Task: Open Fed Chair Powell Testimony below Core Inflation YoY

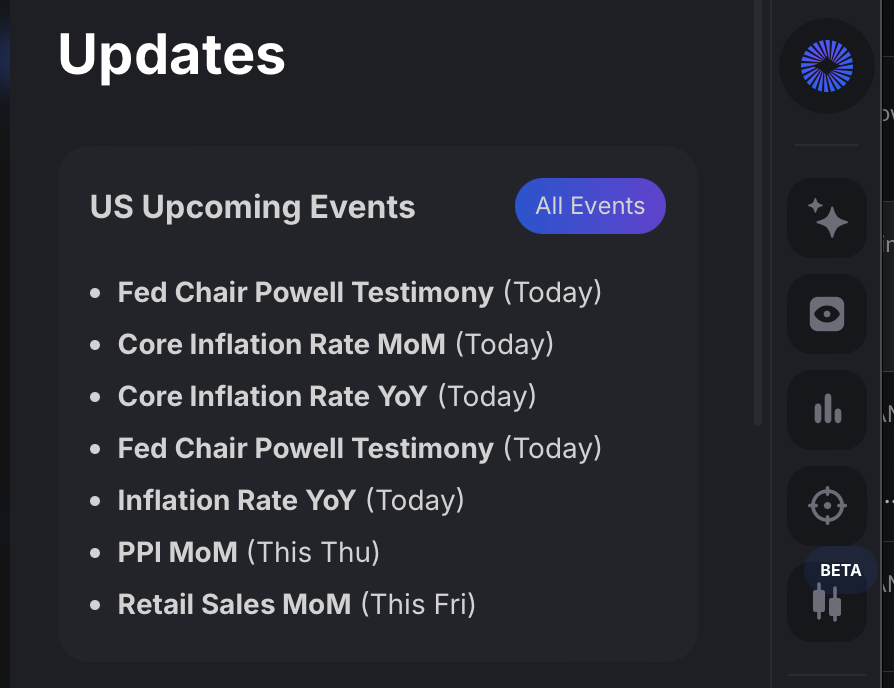Action: pyautogui.click(x=305, y=448)
